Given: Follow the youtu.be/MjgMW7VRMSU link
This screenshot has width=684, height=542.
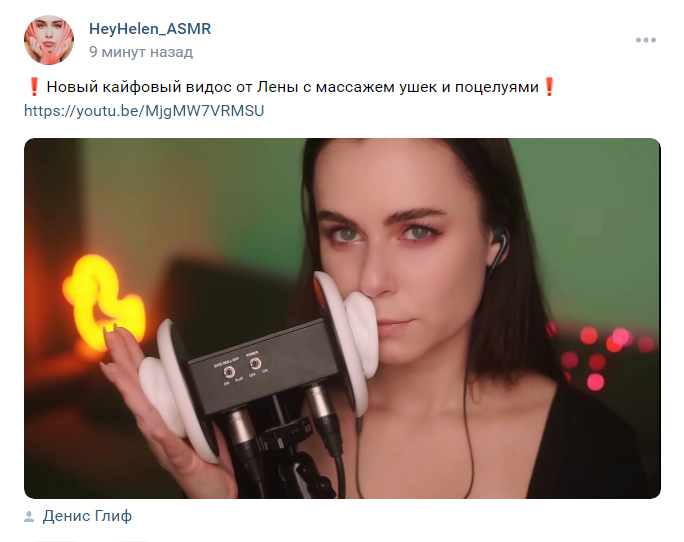Looking at the screenshot, I should (144, 110).
